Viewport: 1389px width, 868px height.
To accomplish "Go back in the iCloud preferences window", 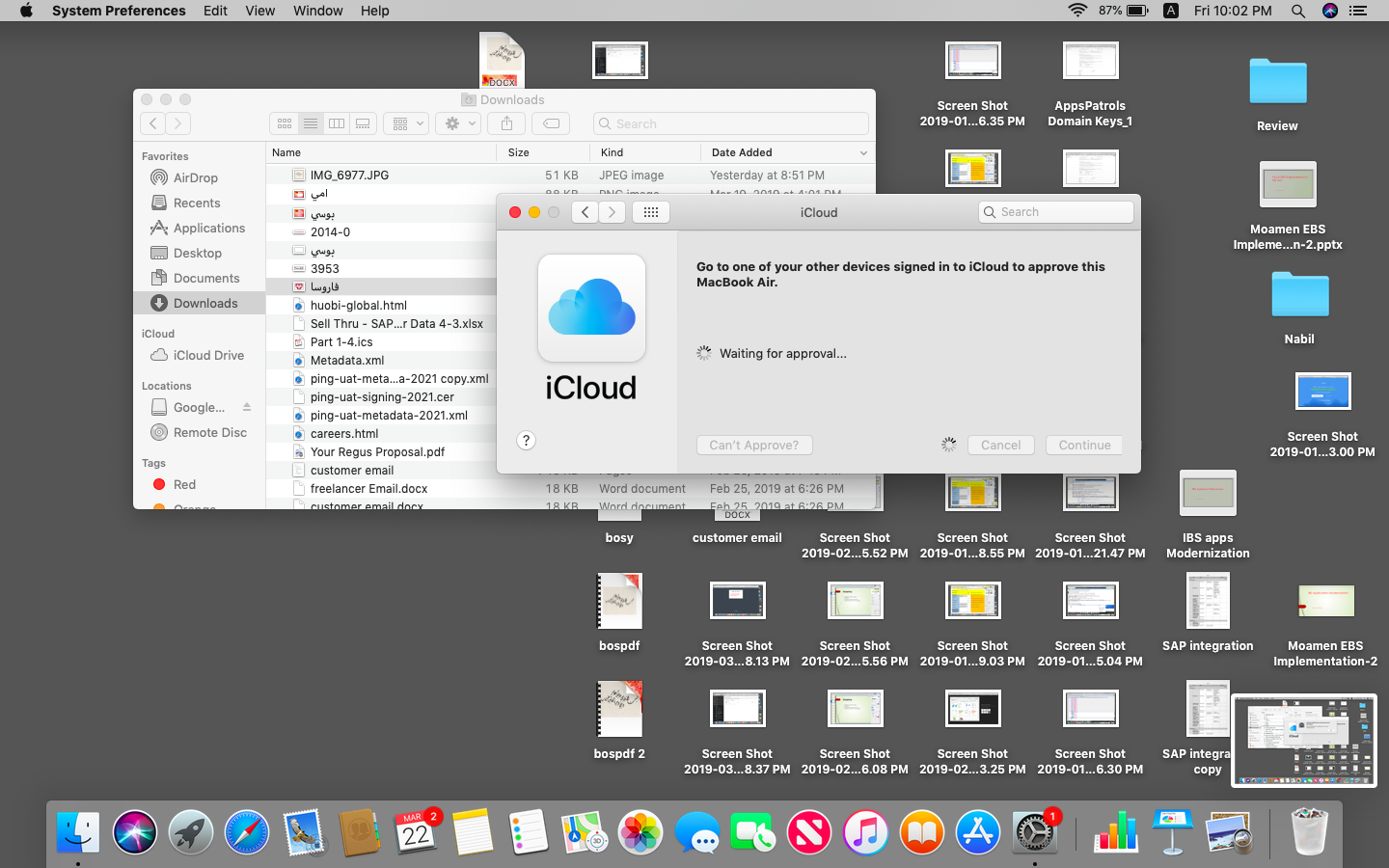I will [586, 212].
